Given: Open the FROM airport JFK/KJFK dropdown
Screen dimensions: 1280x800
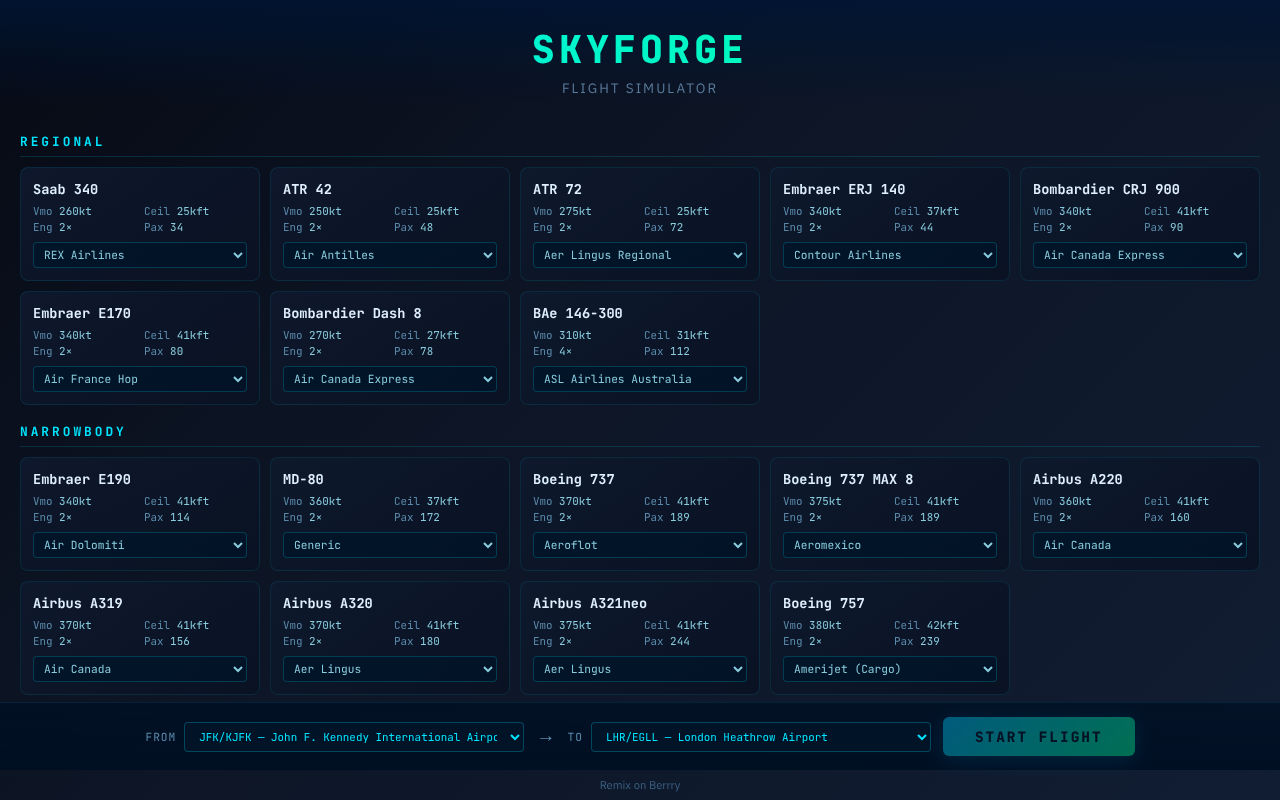Looking at the screenshot, I should (354, 737).
